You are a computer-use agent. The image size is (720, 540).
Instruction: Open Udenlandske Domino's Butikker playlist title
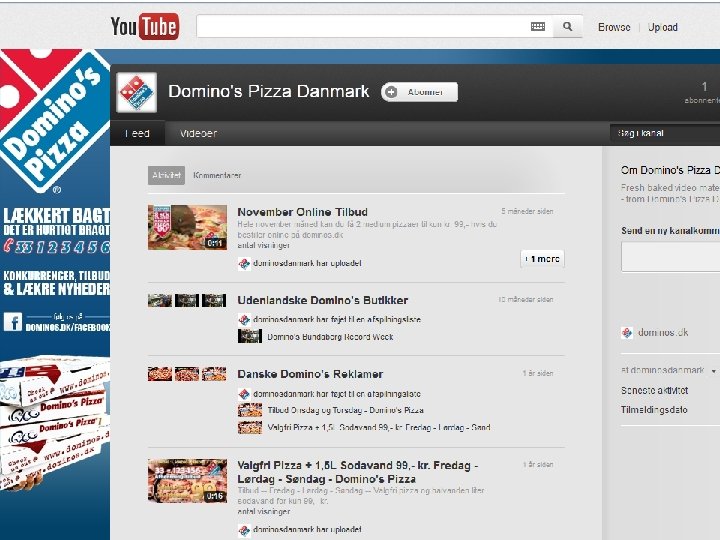click(x=323, y=300)
